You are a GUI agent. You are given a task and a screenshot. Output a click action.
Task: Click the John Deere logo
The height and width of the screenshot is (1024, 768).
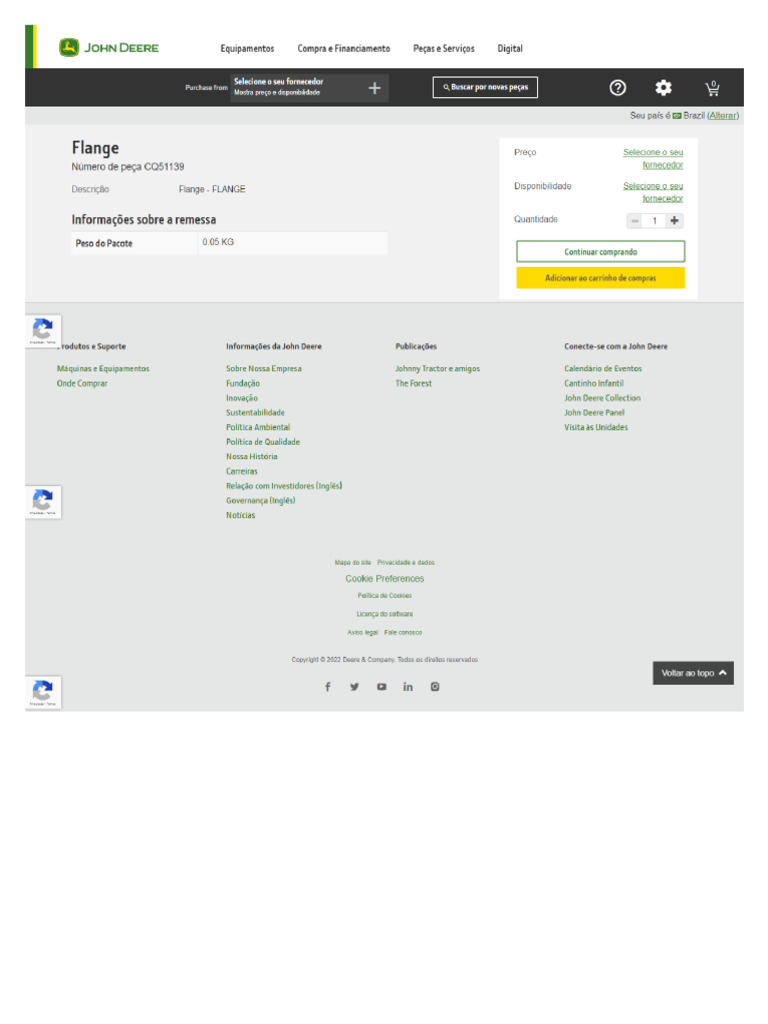pos(108,48)
